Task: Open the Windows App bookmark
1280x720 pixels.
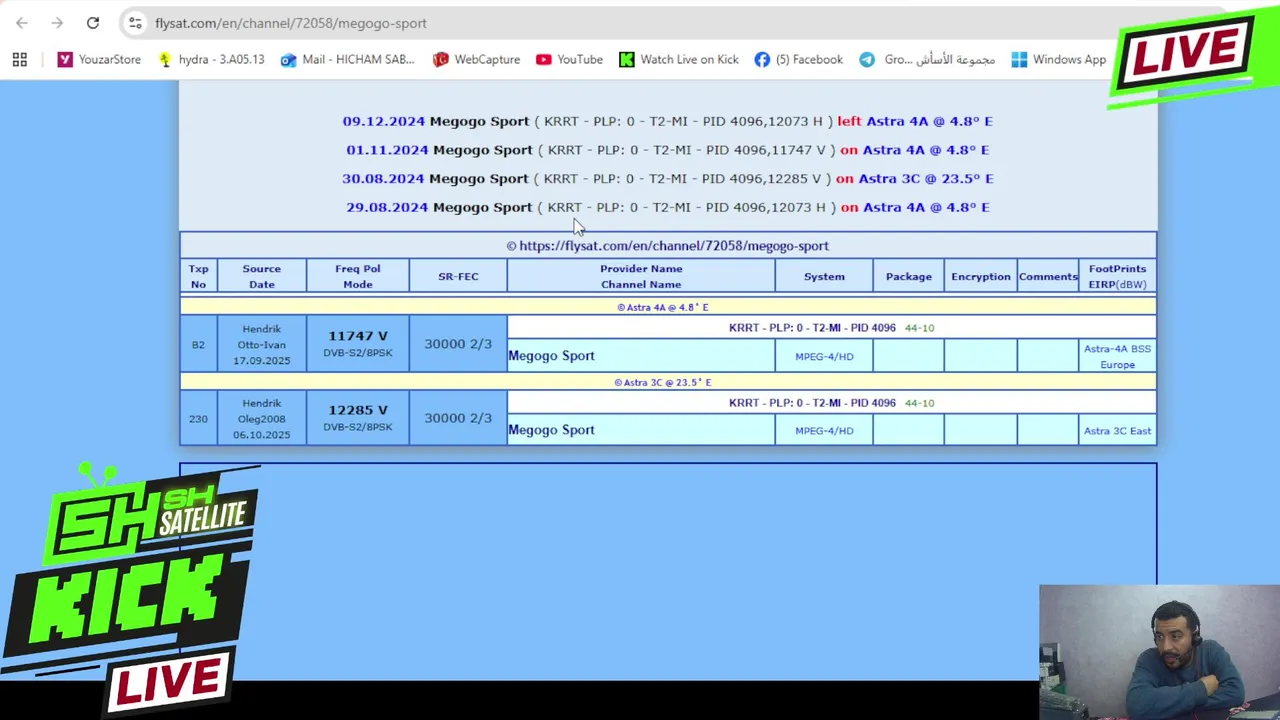Action: (x=1059, y=60)
